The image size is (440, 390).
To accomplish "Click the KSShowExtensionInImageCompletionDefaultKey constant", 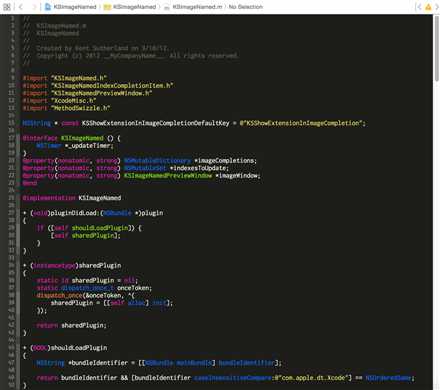I will coord(156,123).
